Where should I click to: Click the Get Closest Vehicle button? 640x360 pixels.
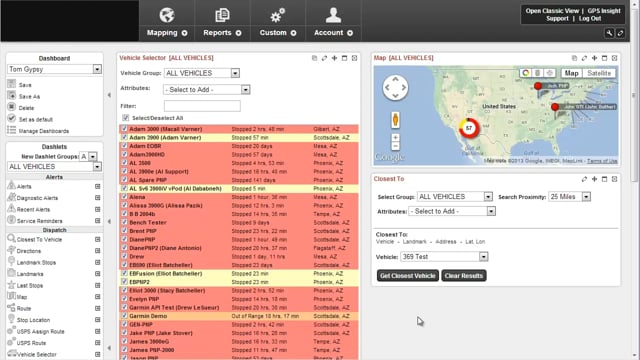[x=408, y=276]
